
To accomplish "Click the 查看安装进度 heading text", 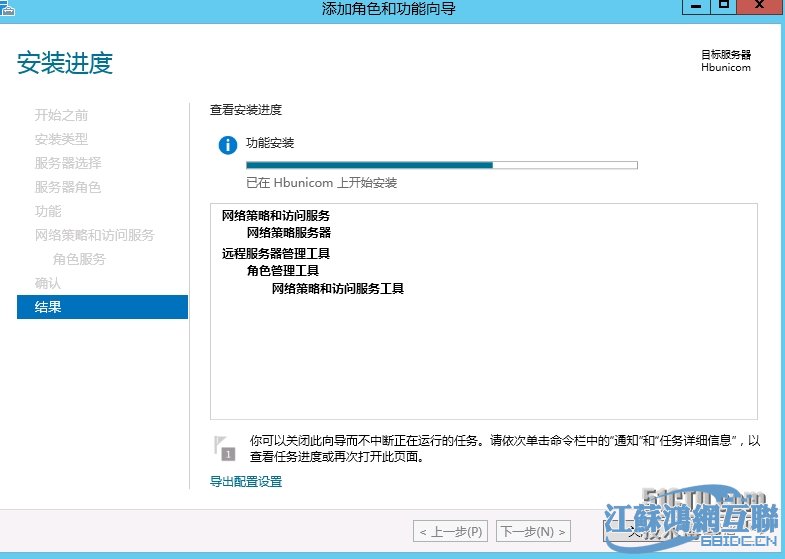I will click(246, 110).
